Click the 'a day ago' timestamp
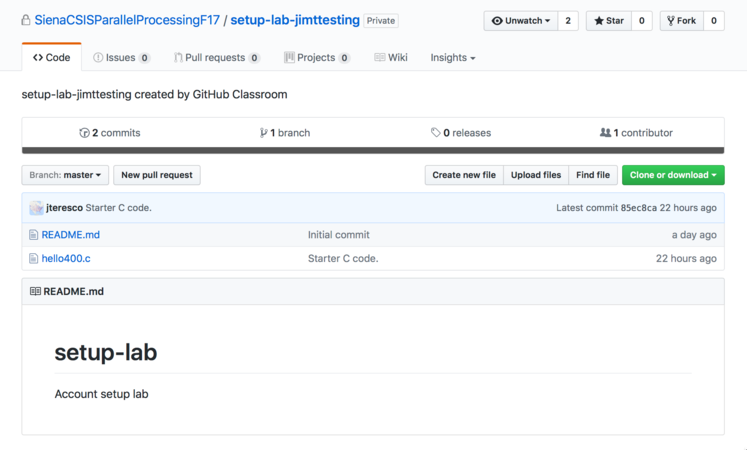This screenshot has height=450, width=747. pyautogui.click(x=694, y=235)
